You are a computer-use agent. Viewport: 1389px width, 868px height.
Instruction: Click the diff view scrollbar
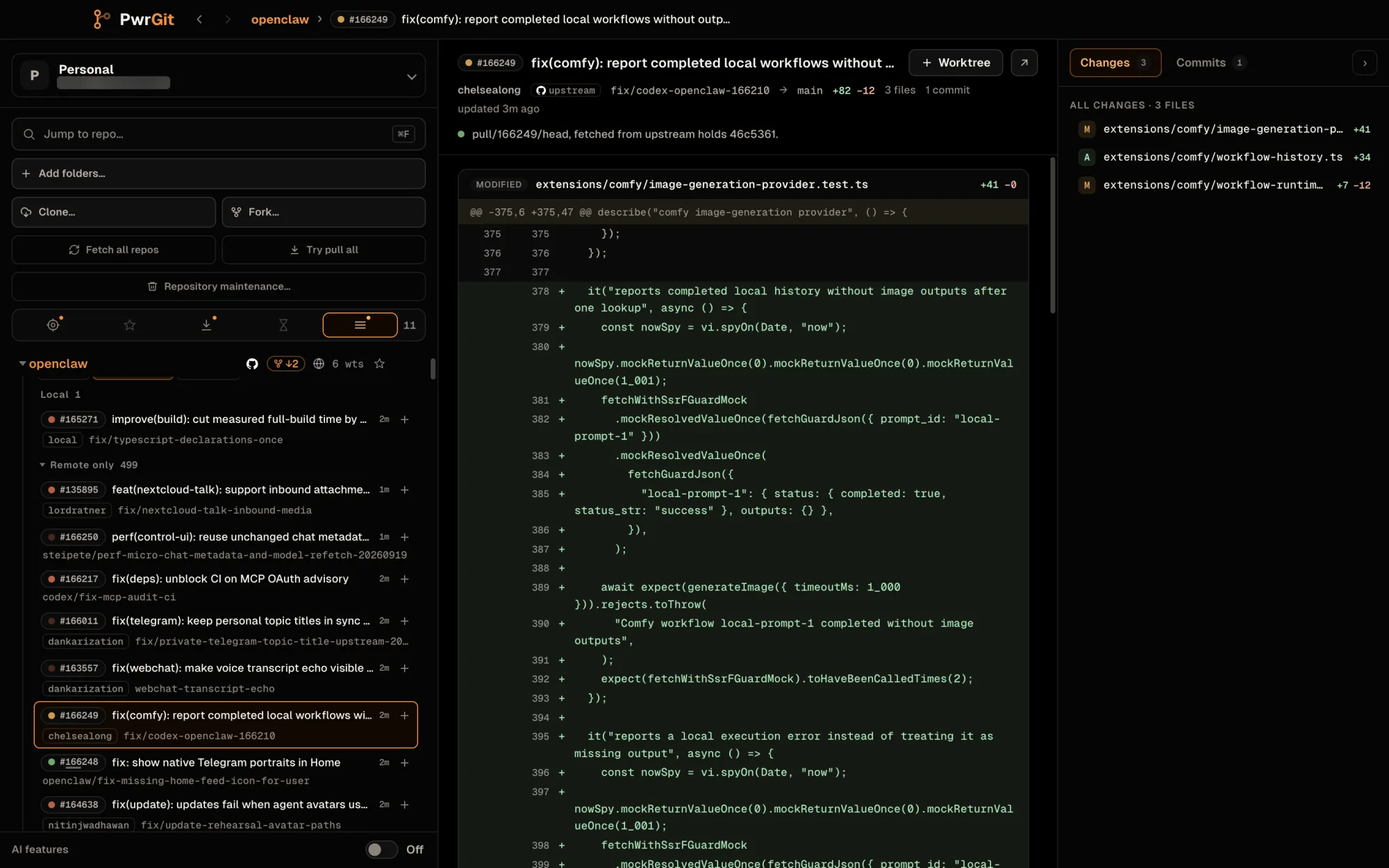[x=1052, y=236]
